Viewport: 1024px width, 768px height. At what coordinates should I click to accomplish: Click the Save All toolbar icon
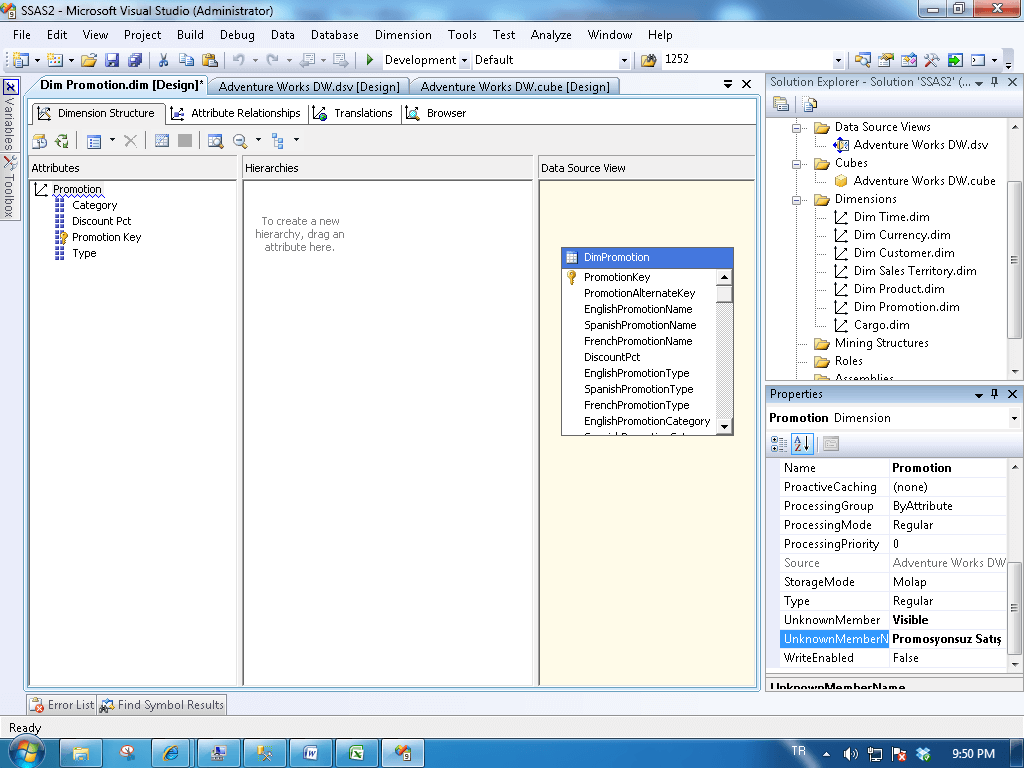(135, 60)
